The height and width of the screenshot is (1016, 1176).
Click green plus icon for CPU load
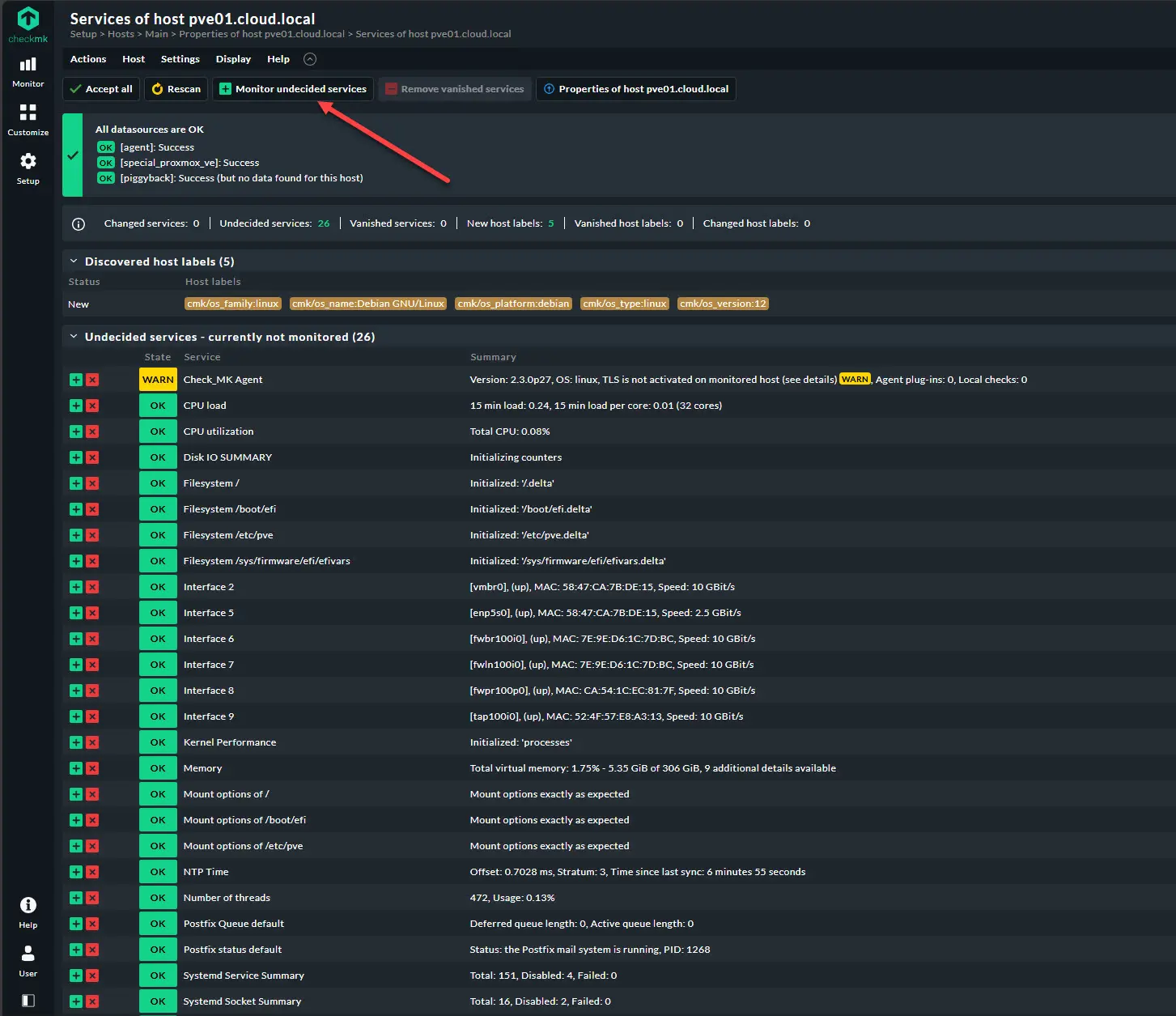[76, 406]
